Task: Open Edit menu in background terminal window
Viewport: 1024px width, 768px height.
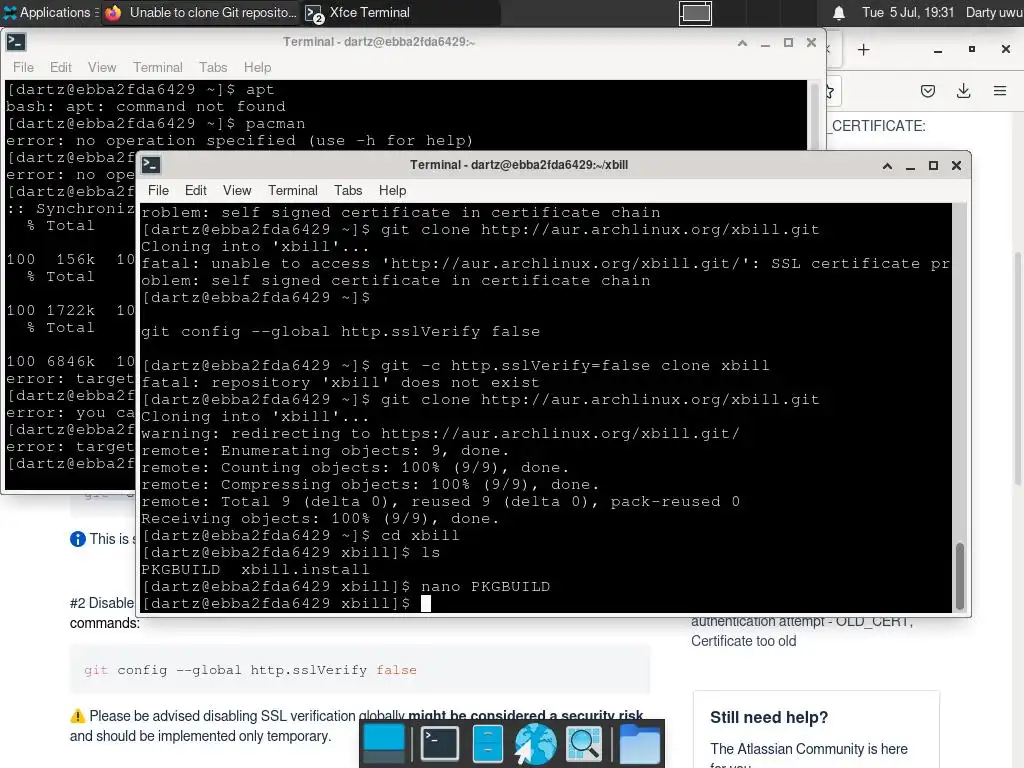Action: tap(61, 67)
